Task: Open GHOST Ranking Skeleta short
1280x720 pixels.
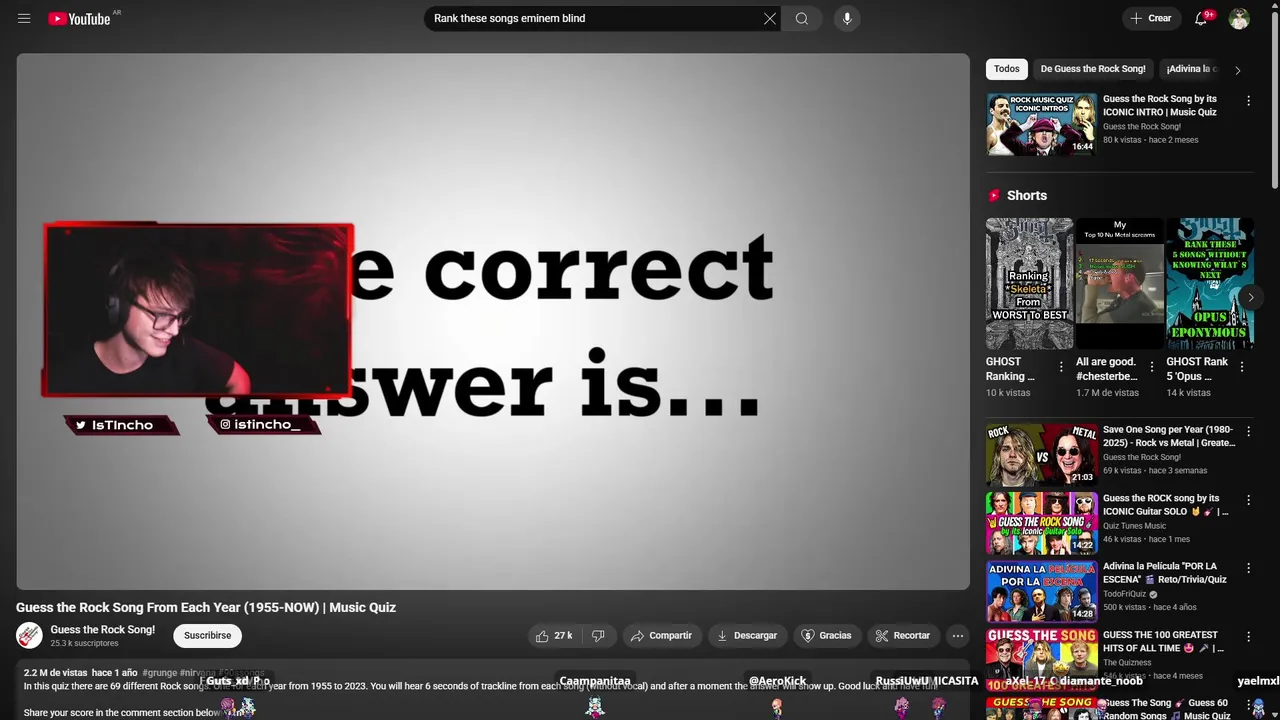Action: [x=1029, y=284]
